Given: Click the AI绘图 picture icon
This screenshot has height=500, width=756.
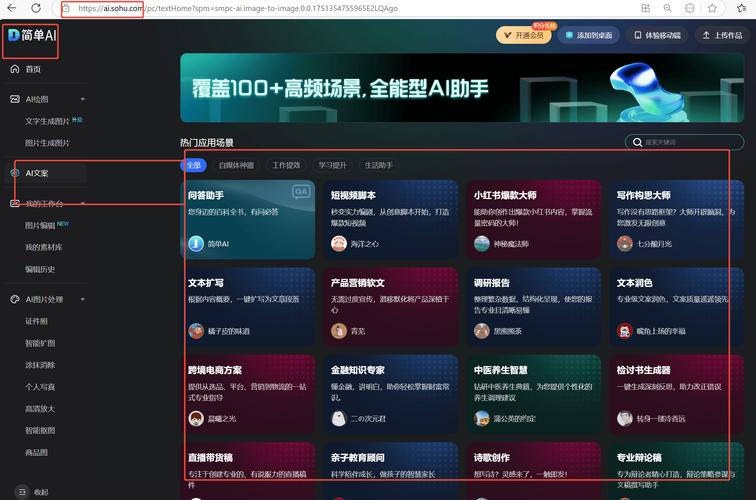Looking at the screenshot, I should coord(15,99).
